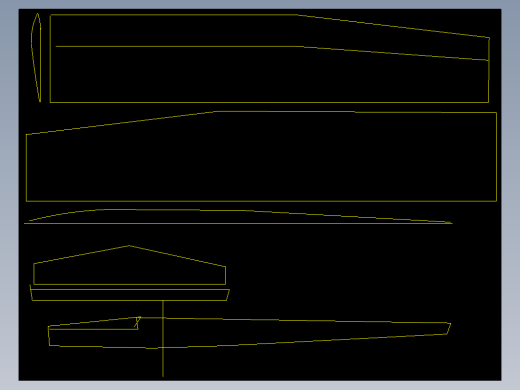The height and width of the screenshot is (390, 520).
Task: Select the narrow trapezoid strip below the fin
Action: pyautogui.click(x=130, y=293)
